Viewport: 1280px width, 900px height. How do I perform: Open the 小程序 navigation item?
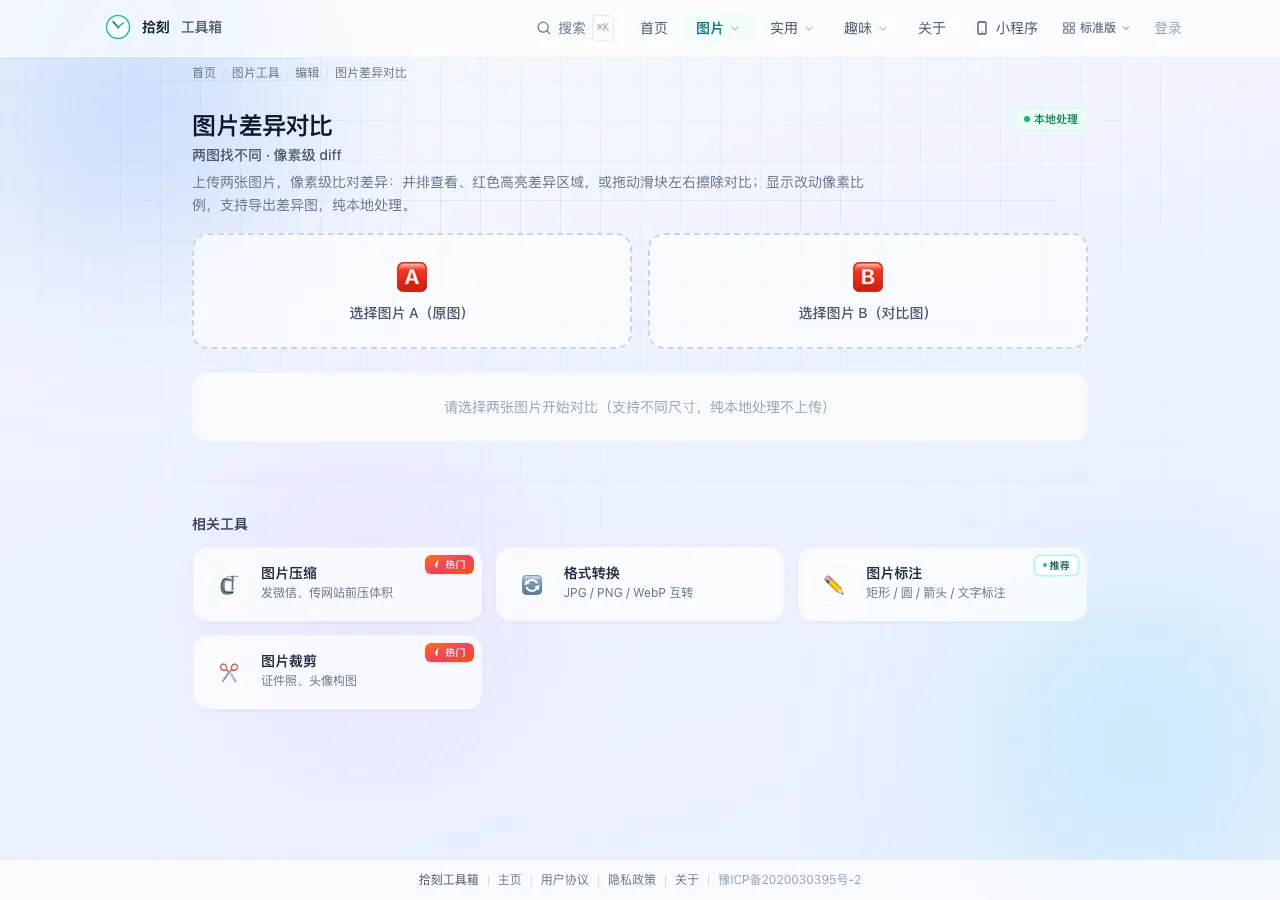pos(1006,28)
